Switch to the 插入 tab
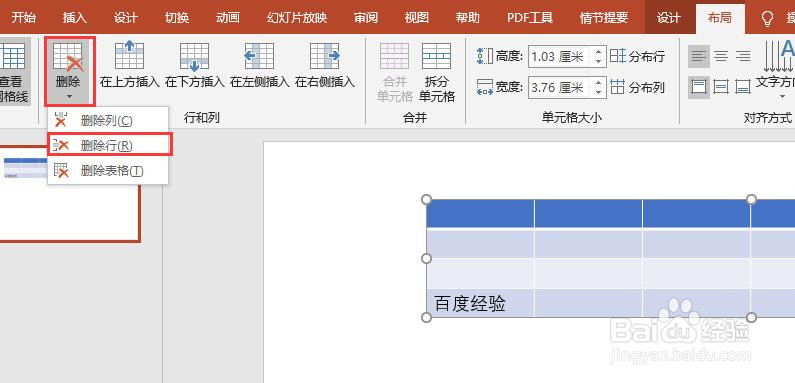The image size is (795, 383). 75,17
